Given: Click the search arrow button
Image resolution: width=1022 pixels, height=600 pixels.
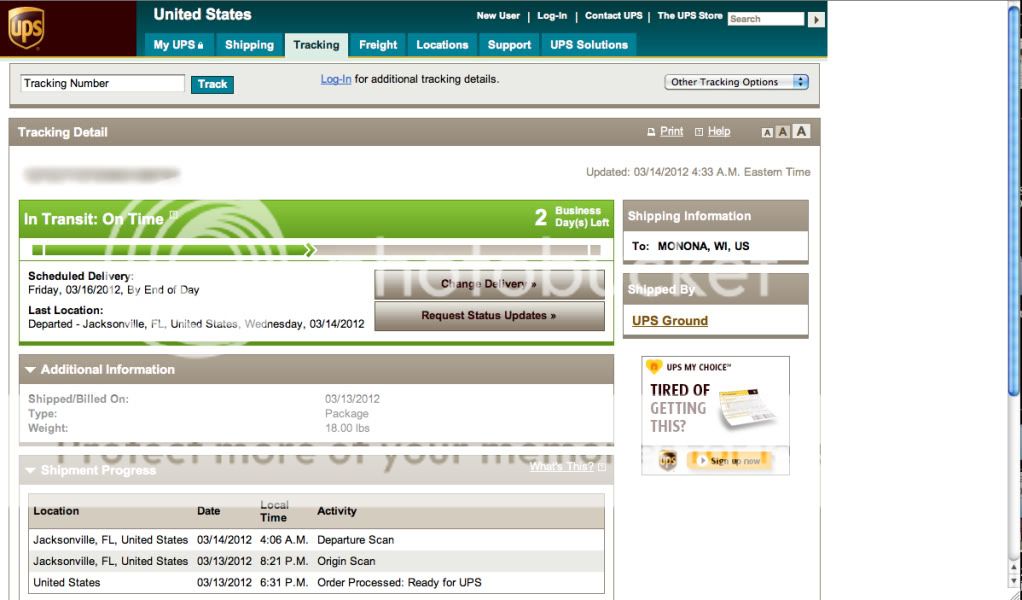Looking at the screenshot, I should 816,19.
